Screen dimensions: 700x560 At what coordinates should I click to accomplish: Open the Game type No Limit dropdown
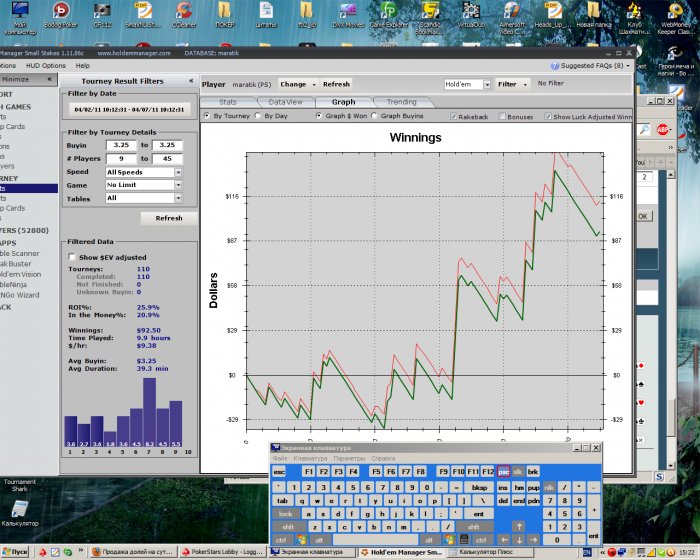pyautogui.click(x=178, y=185)
